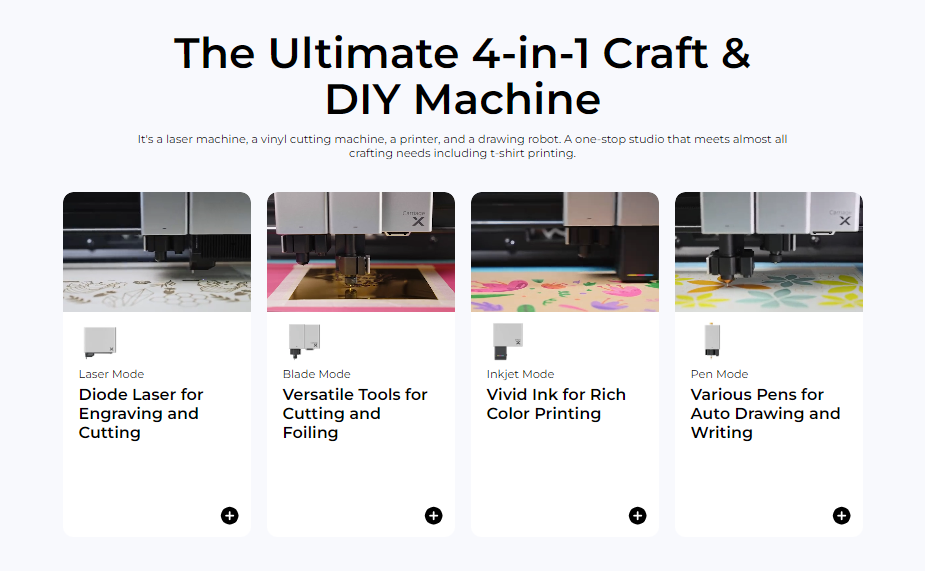Click the inkjet module icon
Viewport: 925px width, 571px height.
(x=508, y=341)
